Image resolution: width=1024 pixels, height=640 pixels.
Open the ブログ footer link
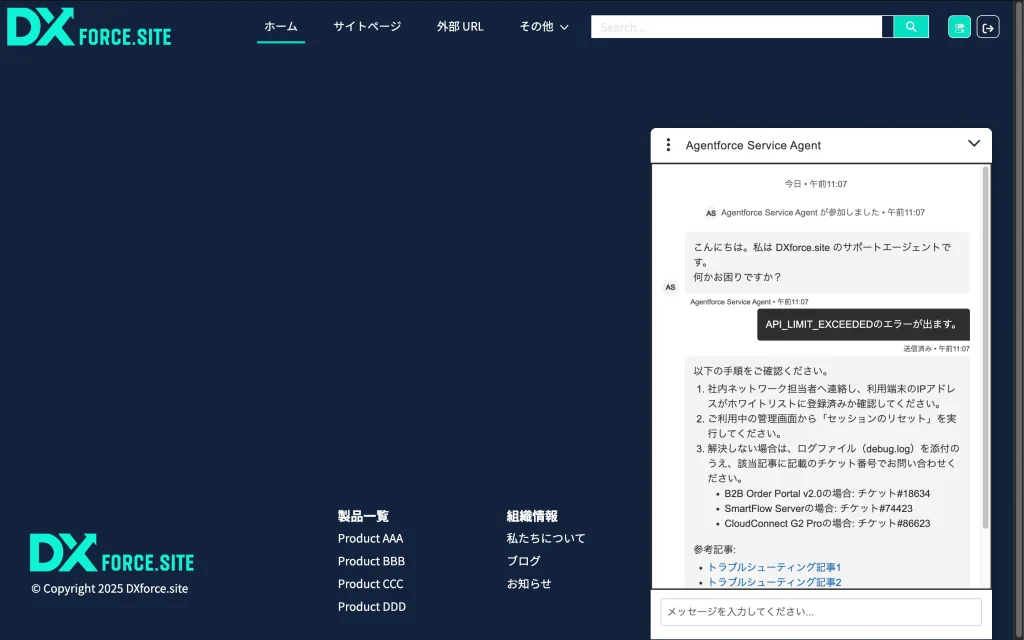point(523,561)
